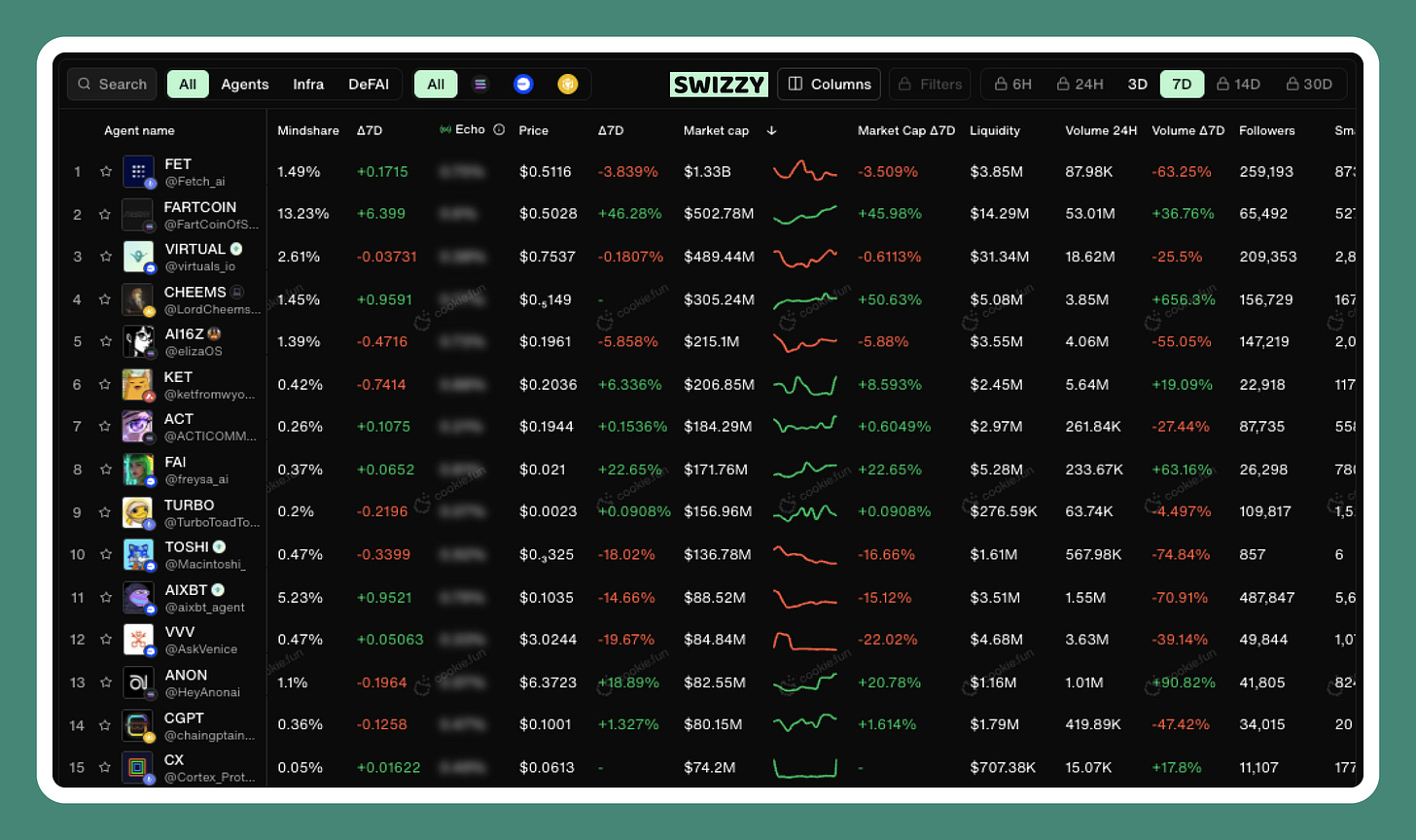Open the @Fetch_ai handle link

pyautogui.click(x=195, y=182)
